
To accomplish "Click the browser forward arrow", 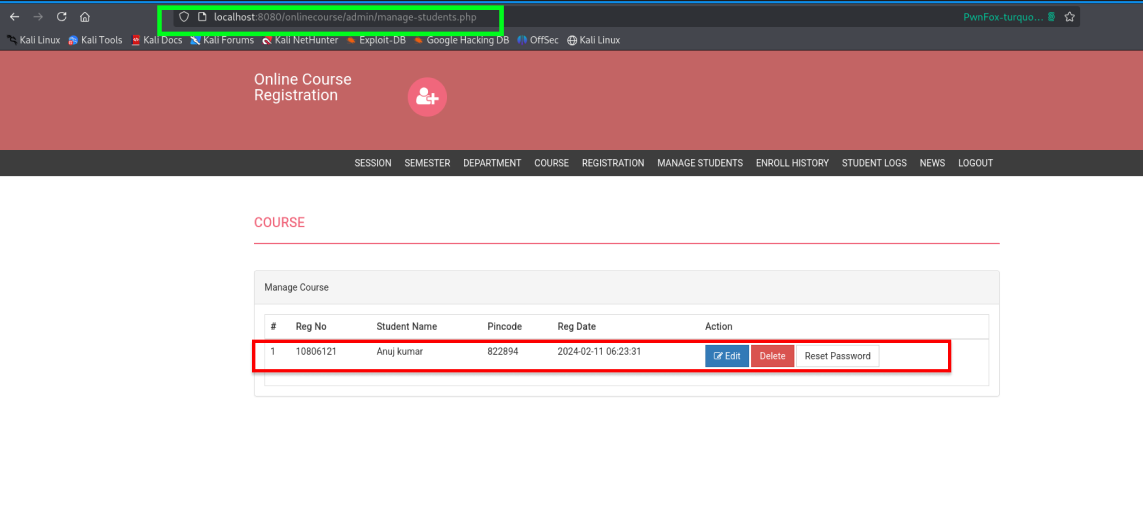I will click(x=38, y=17).
